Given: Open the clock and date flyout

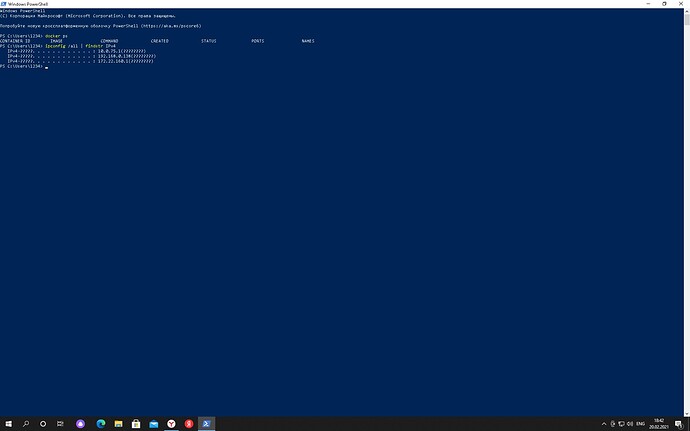Looking at the screenshot, I should (659, 423).
